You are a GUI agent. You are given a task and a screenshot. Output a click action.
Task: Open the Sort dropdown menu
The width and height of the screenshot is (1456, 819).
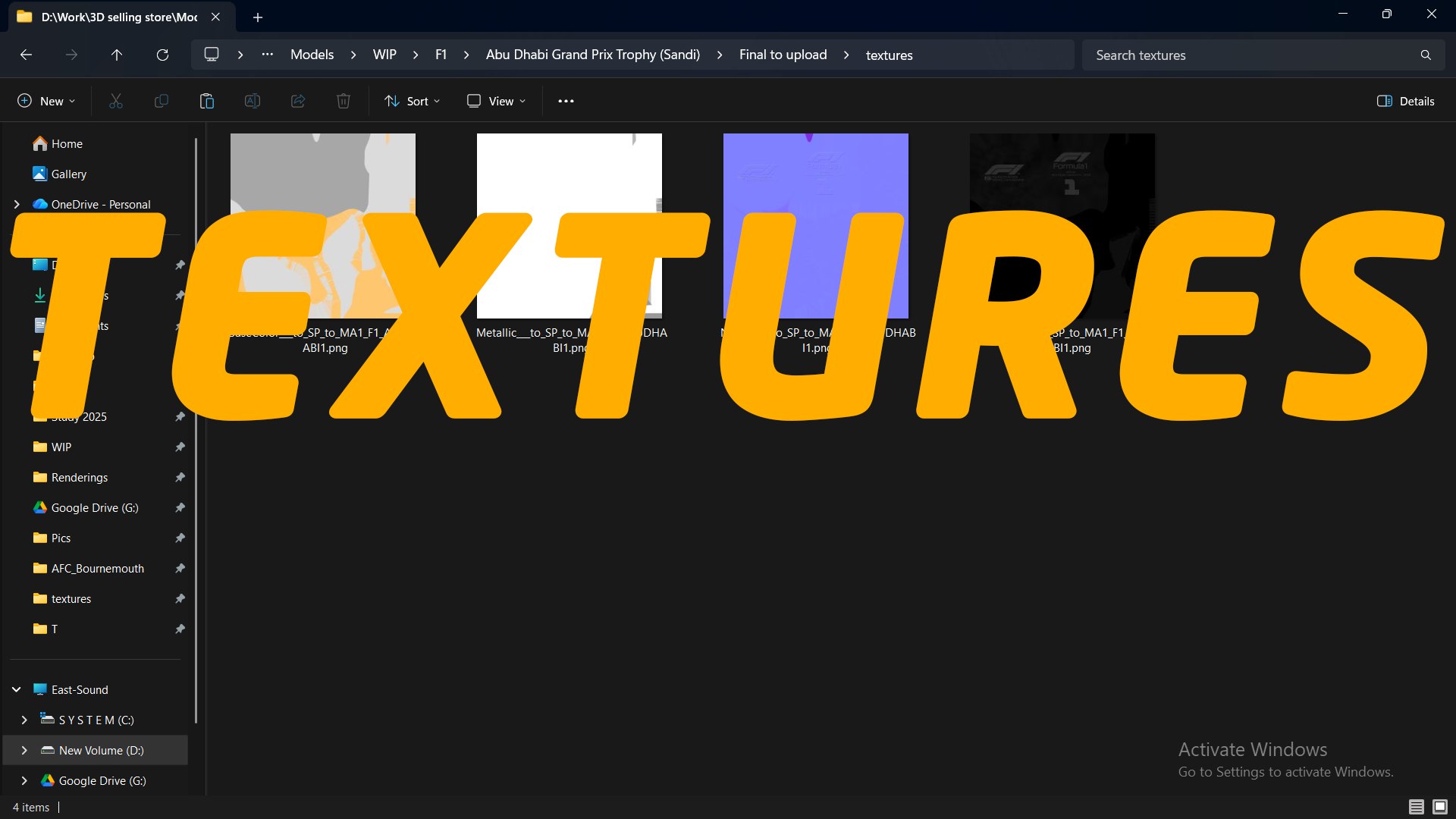coord(413,101)
